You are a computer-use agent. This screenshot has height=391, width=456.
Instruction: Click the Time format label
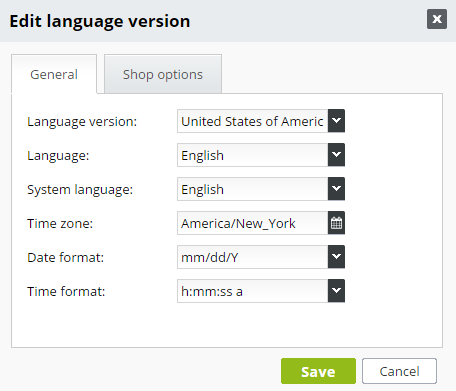[66, 291]
